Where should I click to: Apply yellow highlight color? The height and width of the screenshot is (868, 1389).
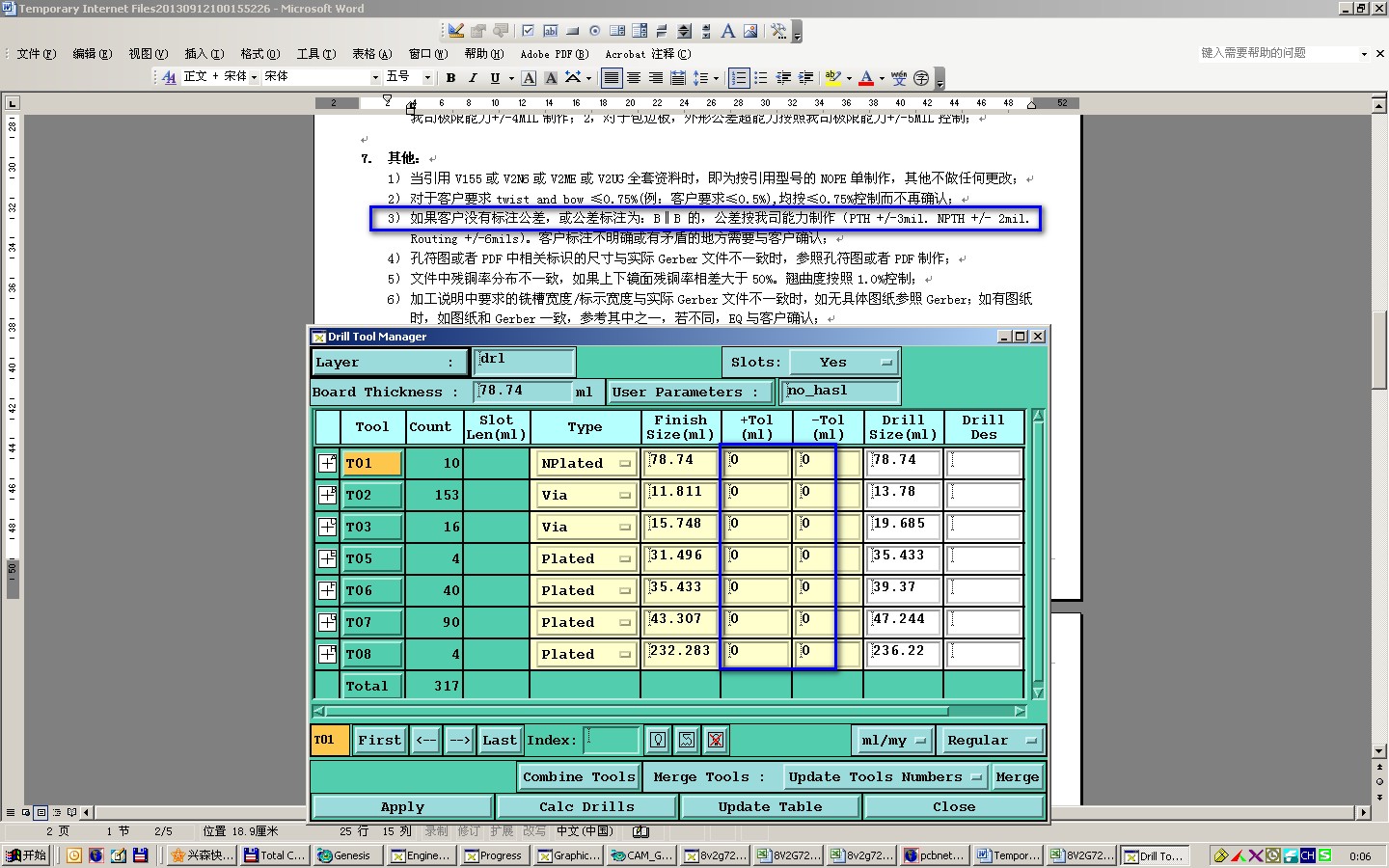pyautogui.click(x=832, y=77)
